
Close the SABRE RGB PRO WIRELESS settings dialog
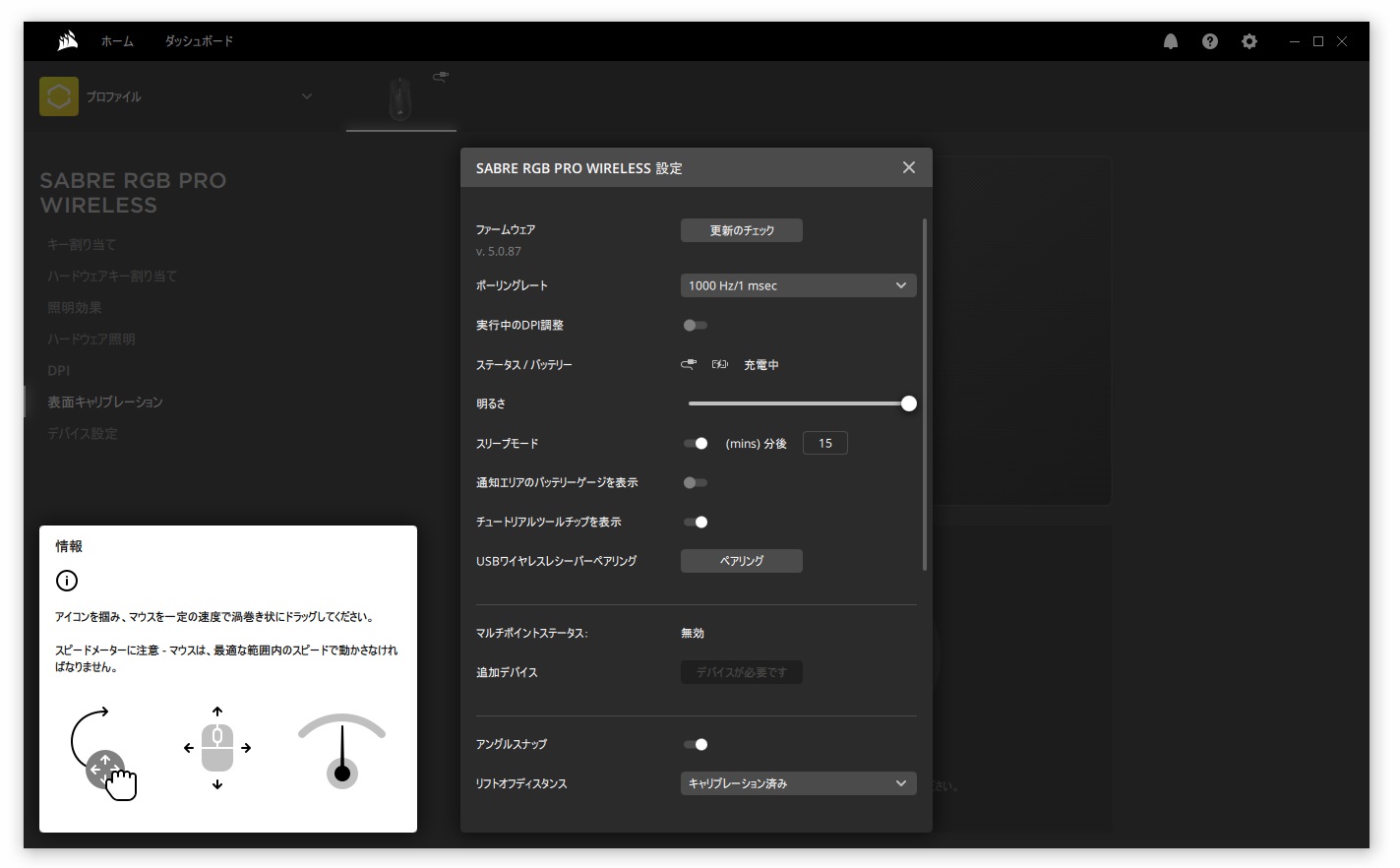909,167
